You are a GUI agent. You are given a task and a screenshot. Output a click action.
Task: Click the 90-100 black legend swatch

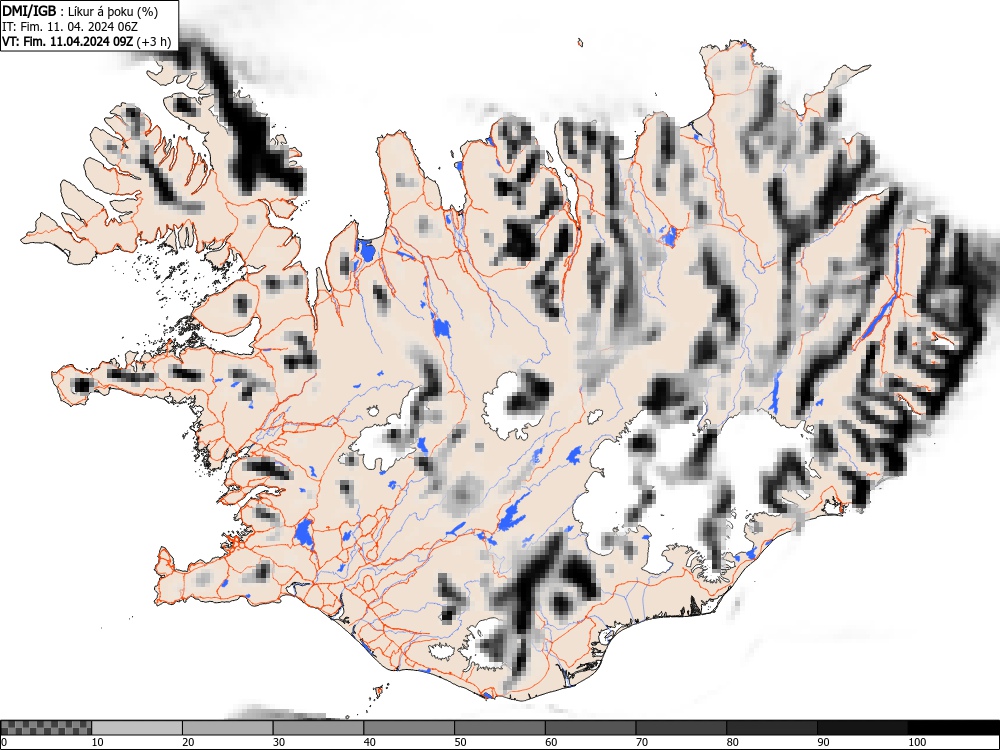(862, 728)
